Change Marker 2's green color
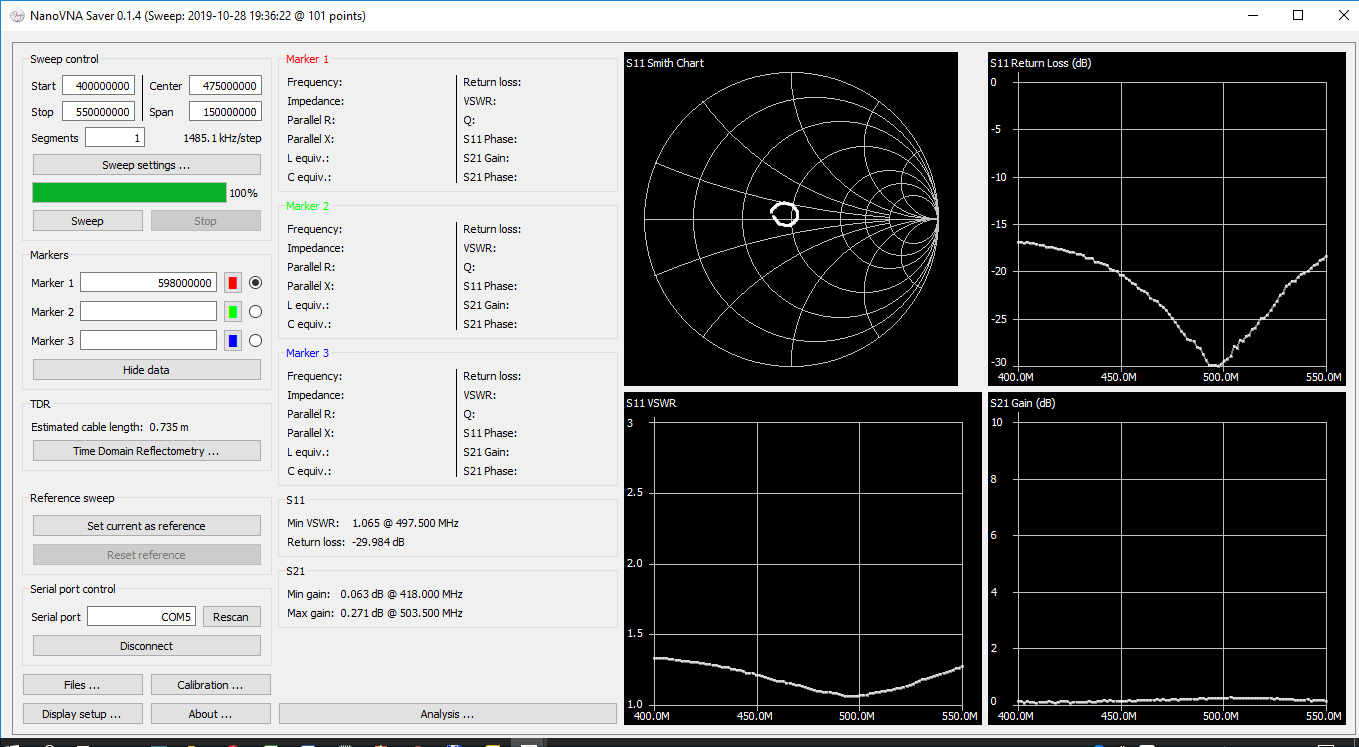This screenshot has height=747, width=1359. 235,311
